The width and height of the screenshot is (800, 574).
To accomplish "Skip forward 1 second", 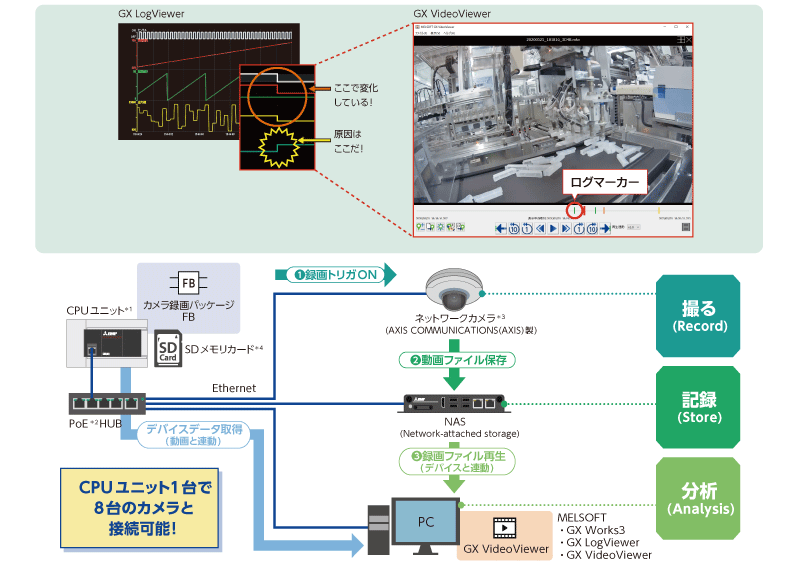I will pyautogui.click(x=578, y=229).
